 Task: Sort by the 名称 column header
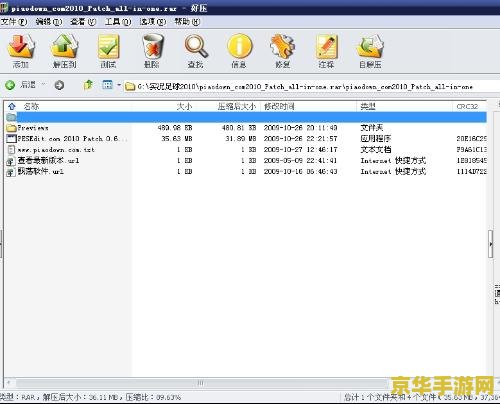(x=31, y=106)
